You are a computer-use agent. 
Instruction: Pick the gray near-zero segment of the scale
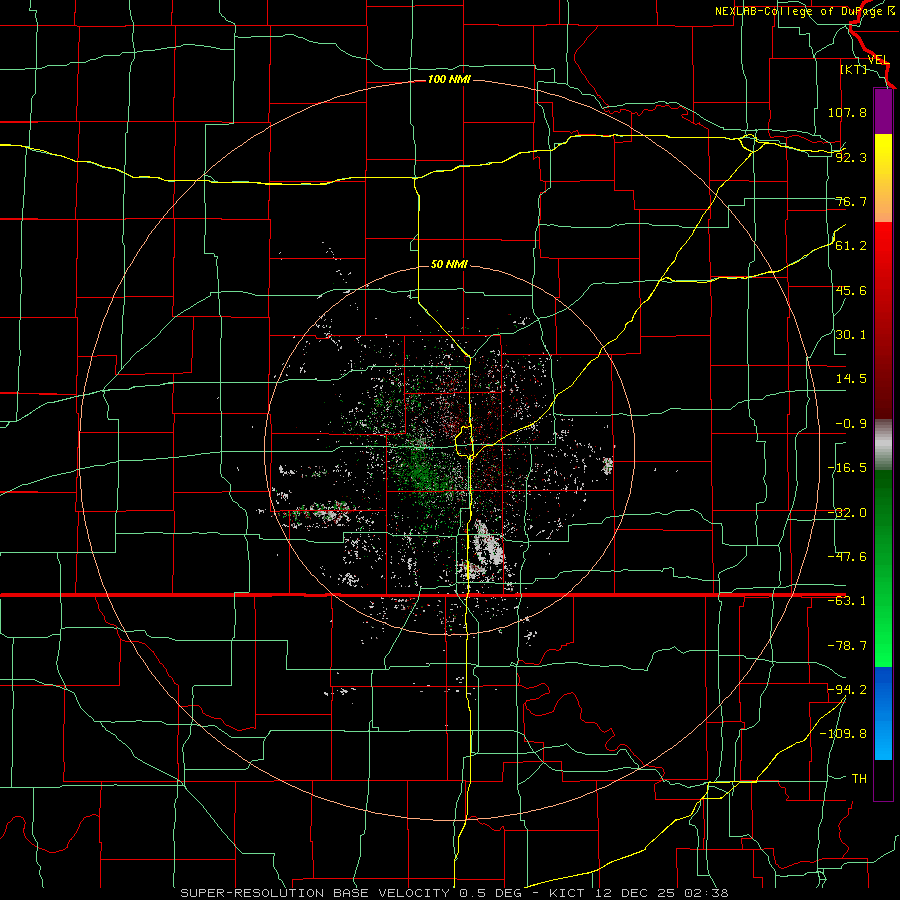coord(883,445)
